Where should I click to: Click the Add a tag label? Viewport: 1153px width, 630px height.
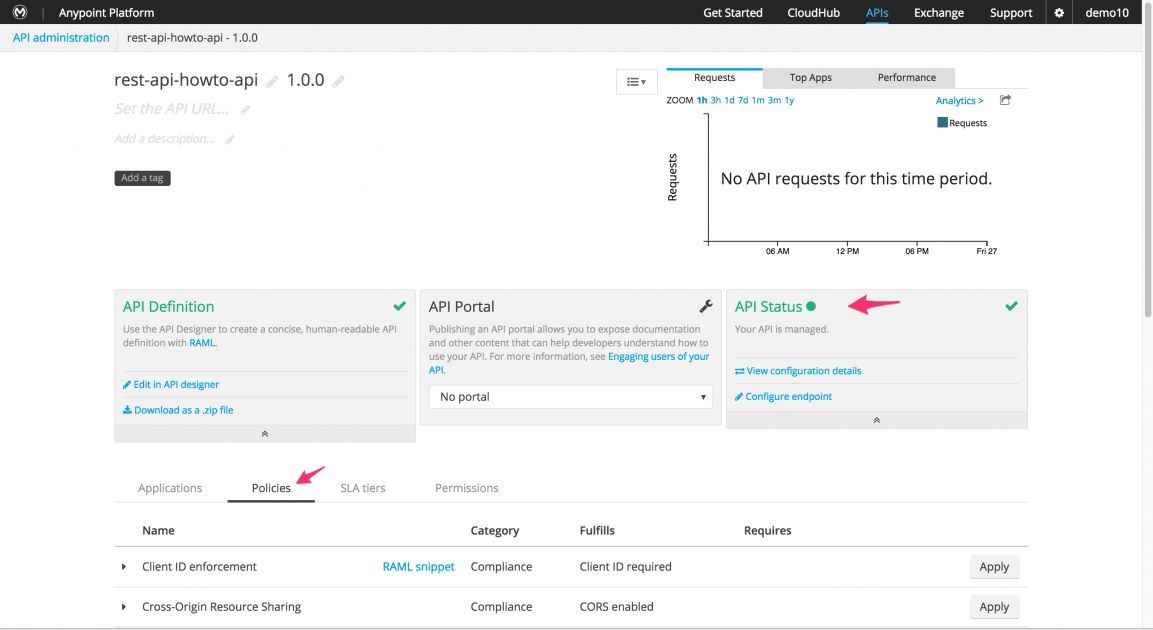coord(142,178)
